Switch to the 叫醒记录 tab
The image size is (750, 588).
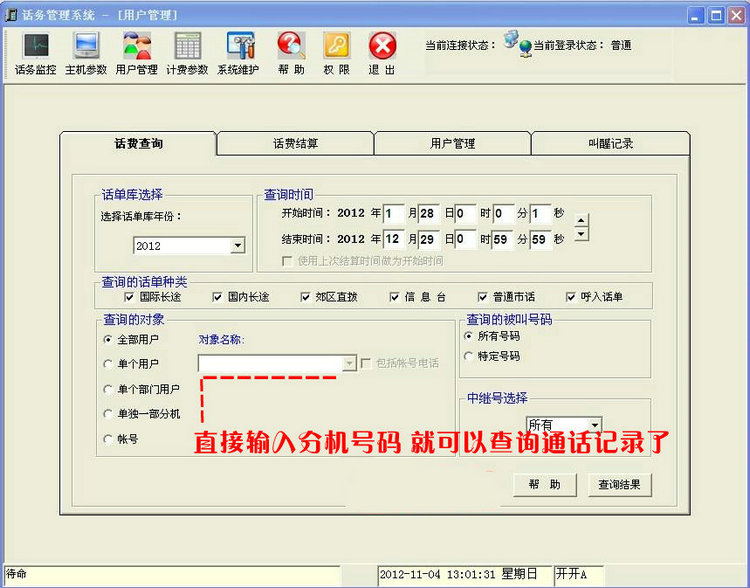click(x=610, y=144)
